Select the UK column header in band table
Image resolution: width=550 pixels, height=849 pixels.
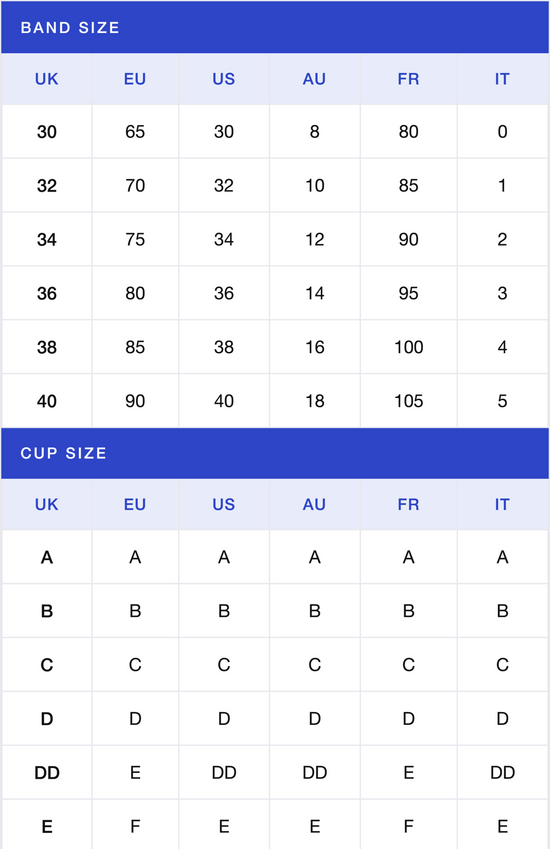(47, 79)
